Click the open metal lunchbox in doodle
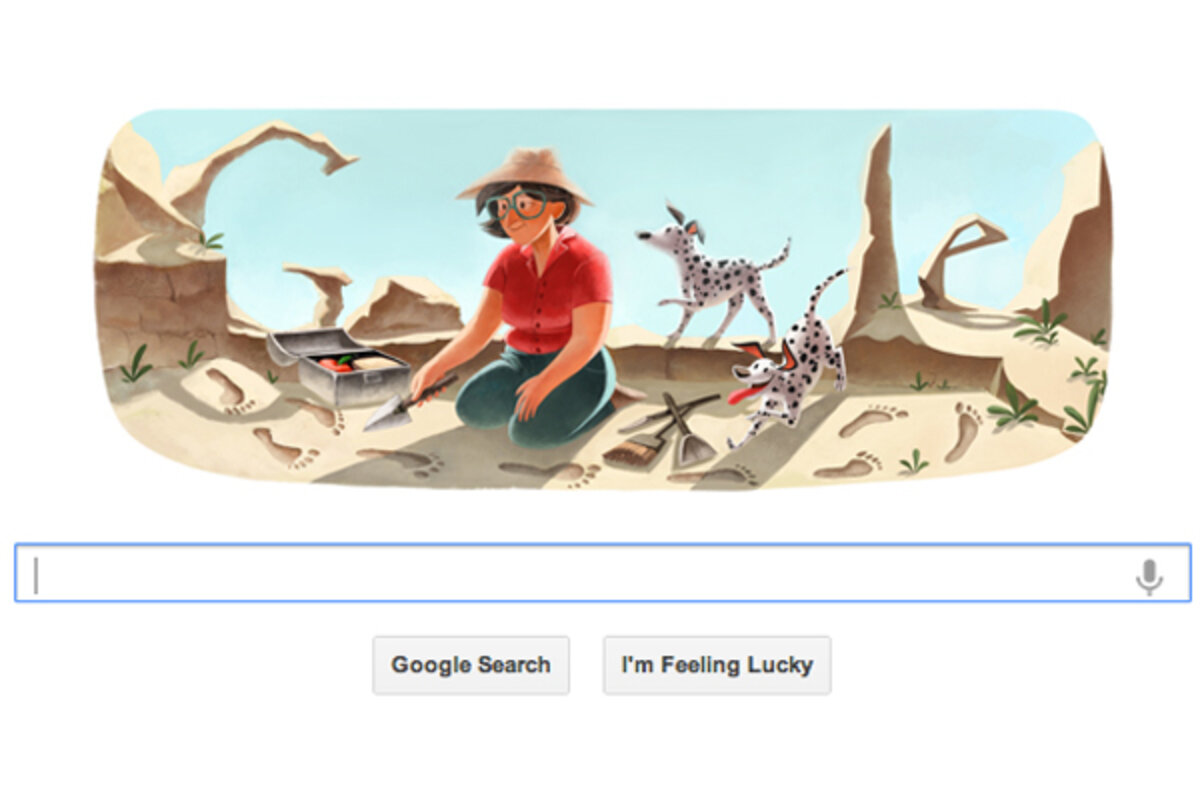The height and width of the screenshot is (800, 1200). (338, 366)
